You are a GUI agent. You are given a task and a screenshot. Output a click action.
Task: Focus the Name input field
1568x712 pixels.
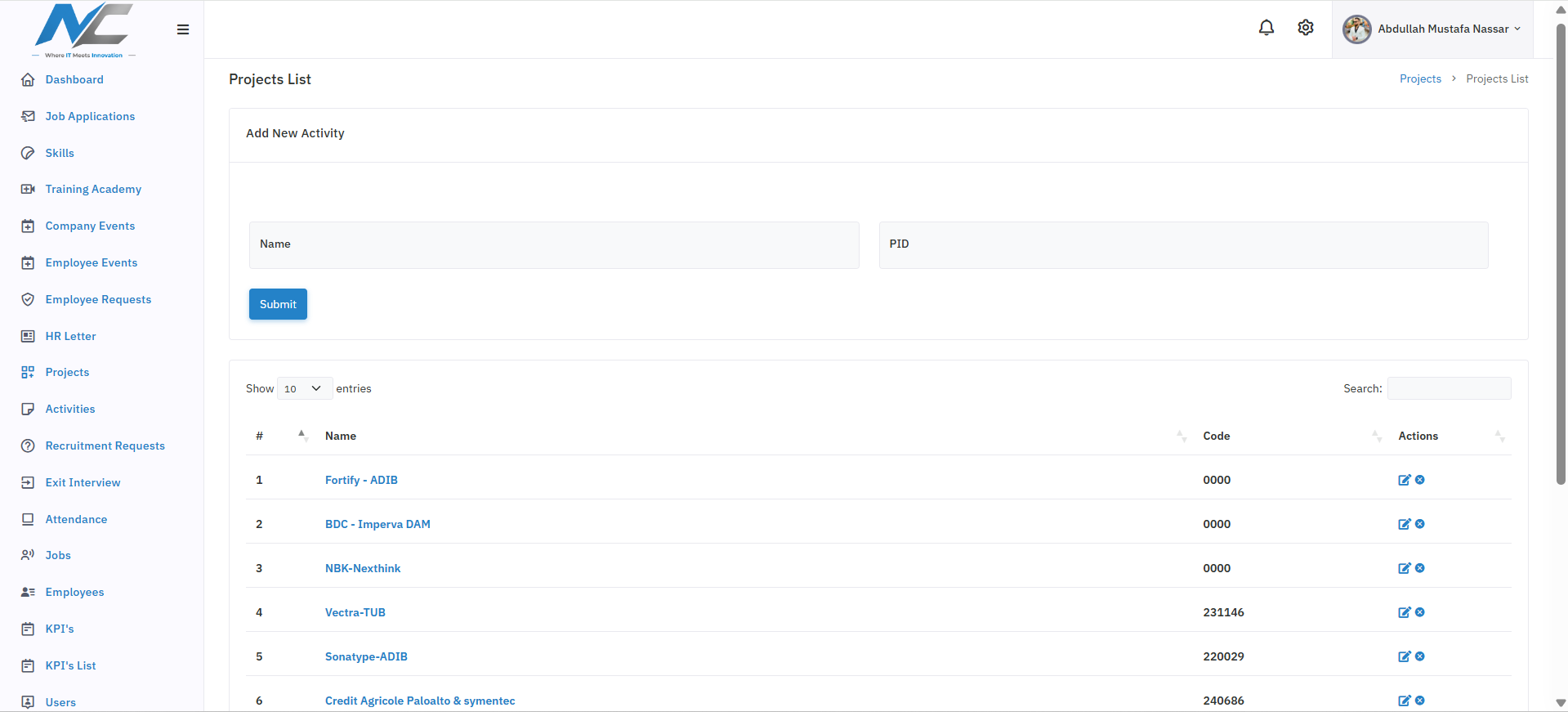pyautogui.click(x=554, y=244)
